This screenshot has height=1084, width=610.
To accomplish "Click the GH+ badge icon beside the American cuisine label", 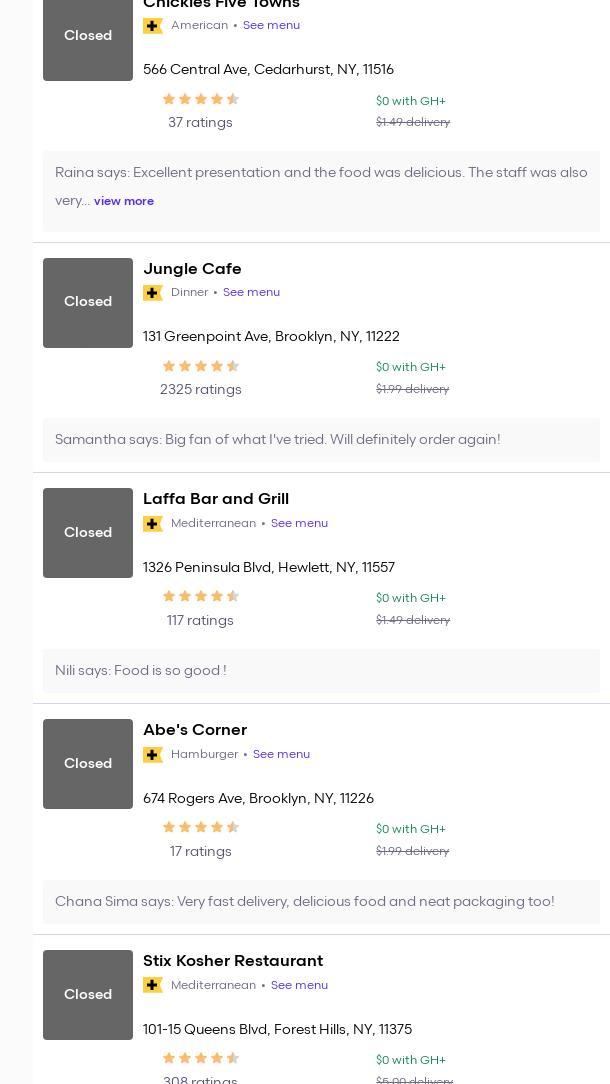I will [x=153, y=26].
